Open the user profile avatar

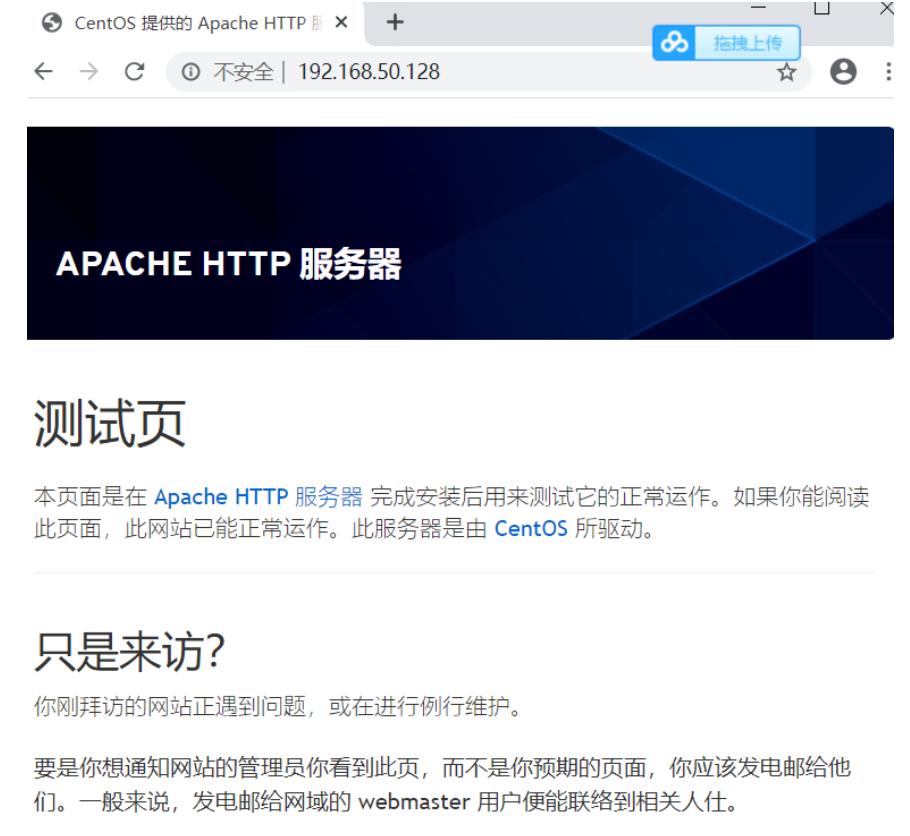click(x=843, y=72)
